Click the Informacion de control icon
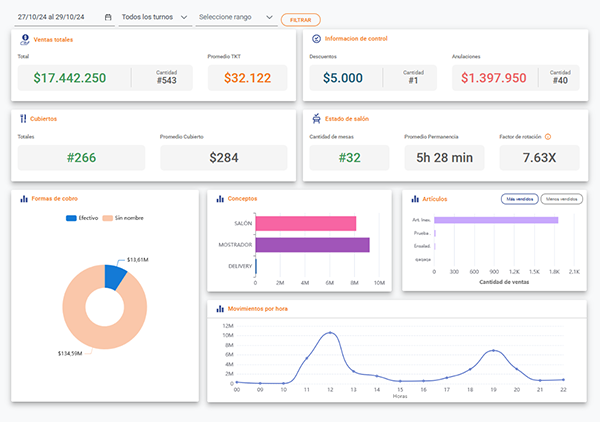Image resolution: width=600 pixels, height=422 pixels. (316, 39)
